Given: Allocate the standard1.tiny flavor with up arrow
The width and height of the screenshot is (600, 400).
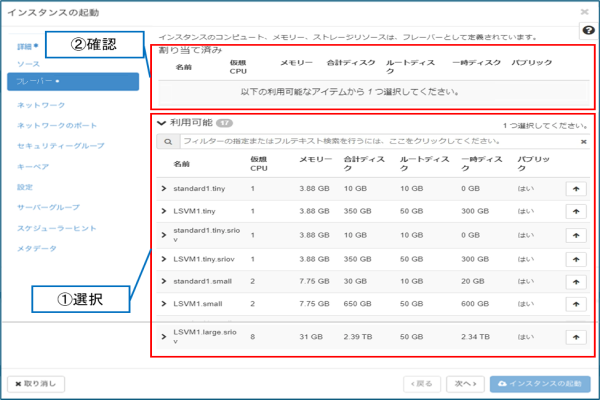Looking at the screenshot, I should [x=577, y=187].
